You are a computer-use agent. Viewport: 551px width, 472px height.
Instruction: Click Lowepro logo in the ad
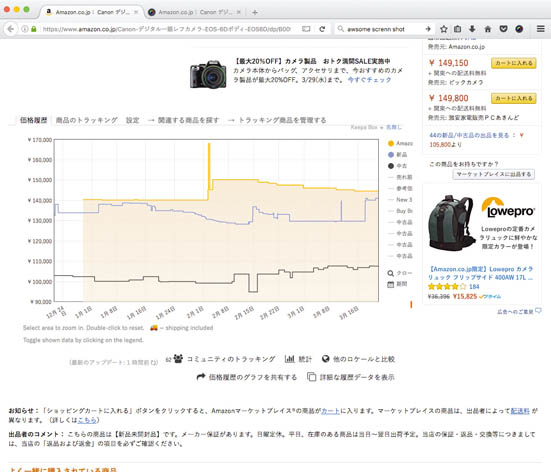(x=508, y=208)
